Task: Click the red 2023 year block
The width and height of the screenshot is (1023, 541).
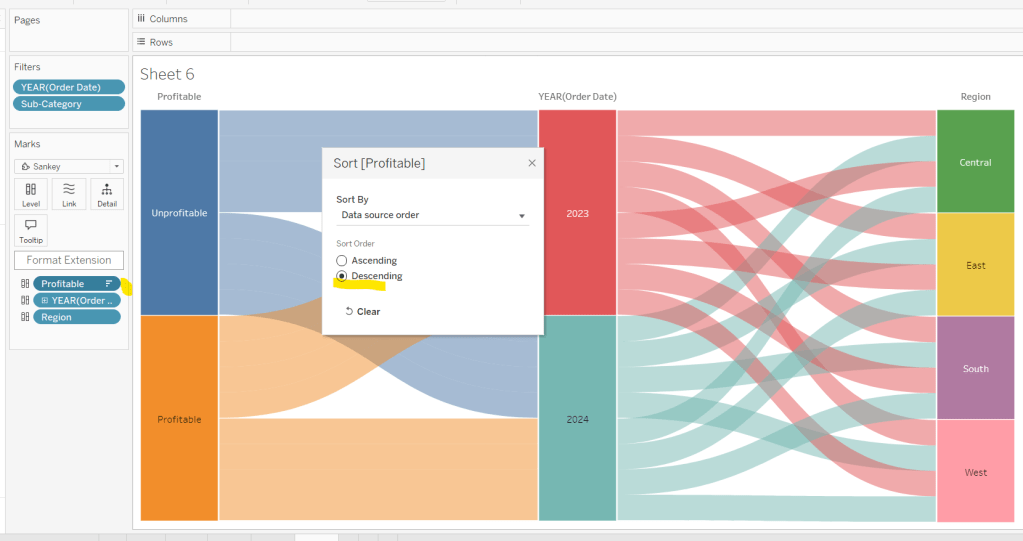Action: coord(577,213)
